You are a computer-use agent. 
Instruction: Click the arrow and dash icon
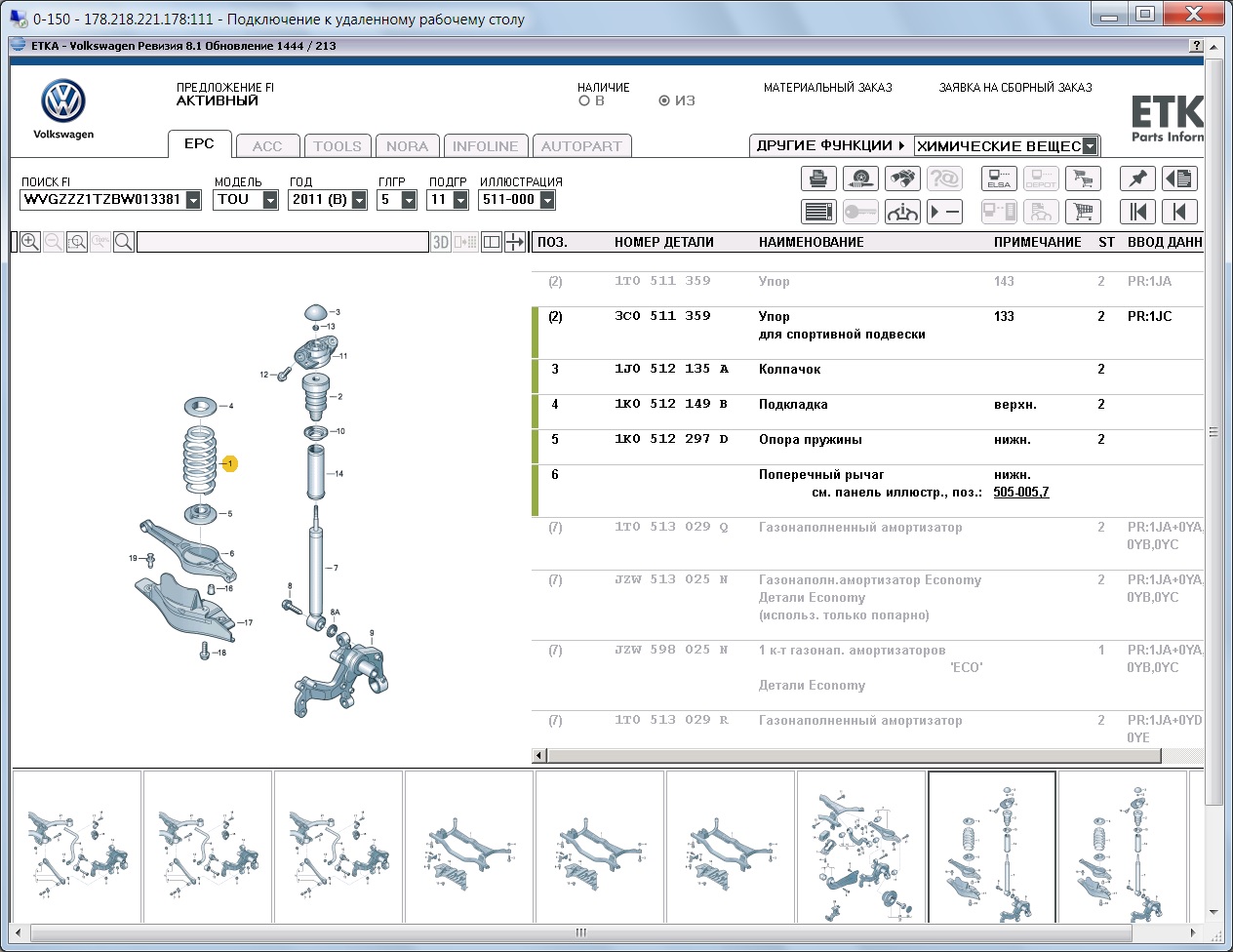point(944,212)
